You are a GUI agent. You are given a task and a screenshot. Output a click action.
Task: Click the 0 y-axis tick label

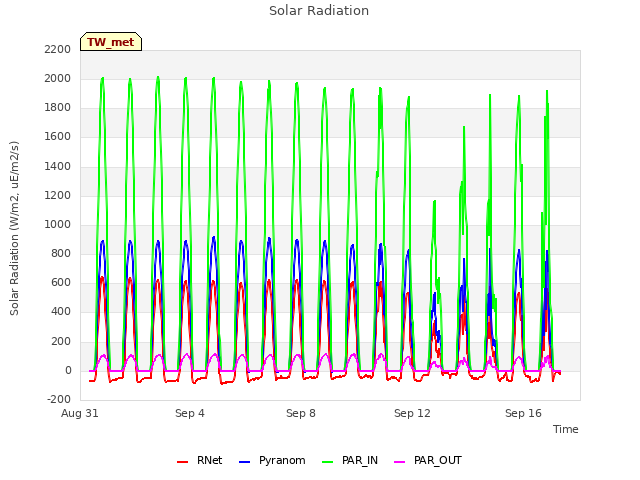[x=68, y=371]
